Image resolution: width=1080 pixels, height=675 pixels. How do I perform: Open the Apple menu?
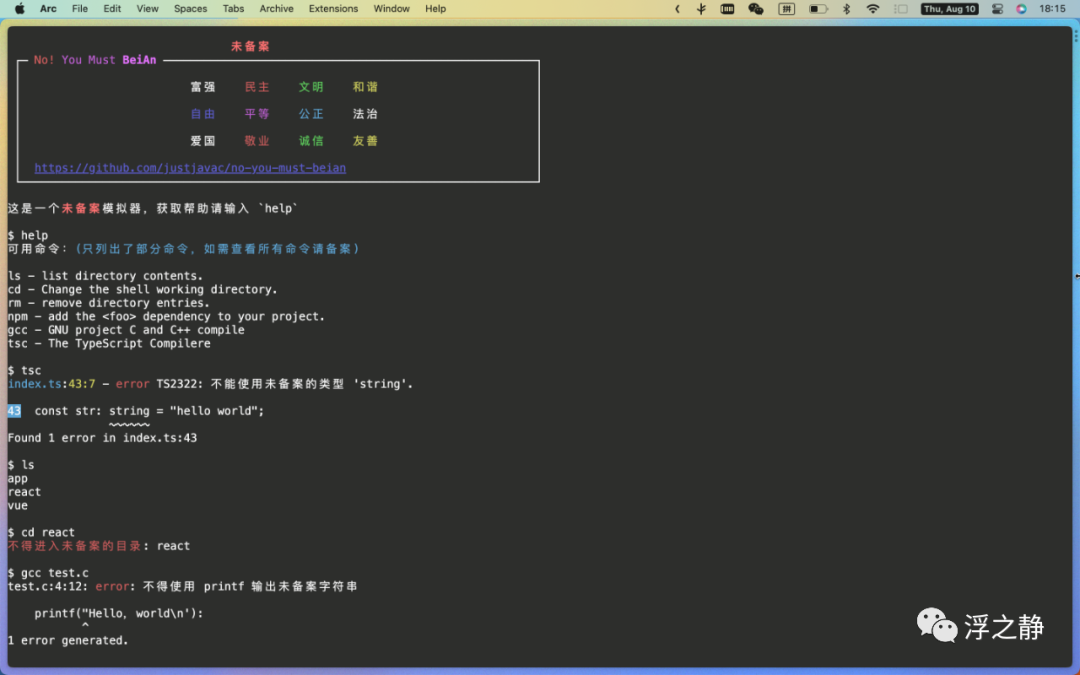pos(20,9)
